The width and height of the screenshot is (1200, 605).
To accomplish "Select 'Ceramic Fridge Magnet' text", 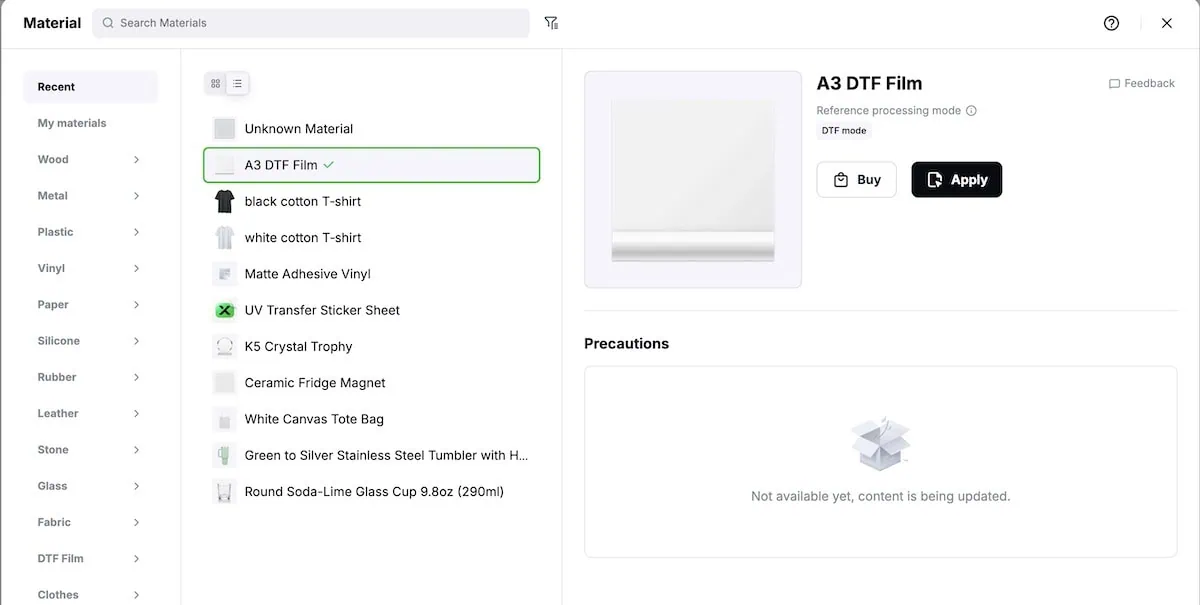I will point(315,383).
